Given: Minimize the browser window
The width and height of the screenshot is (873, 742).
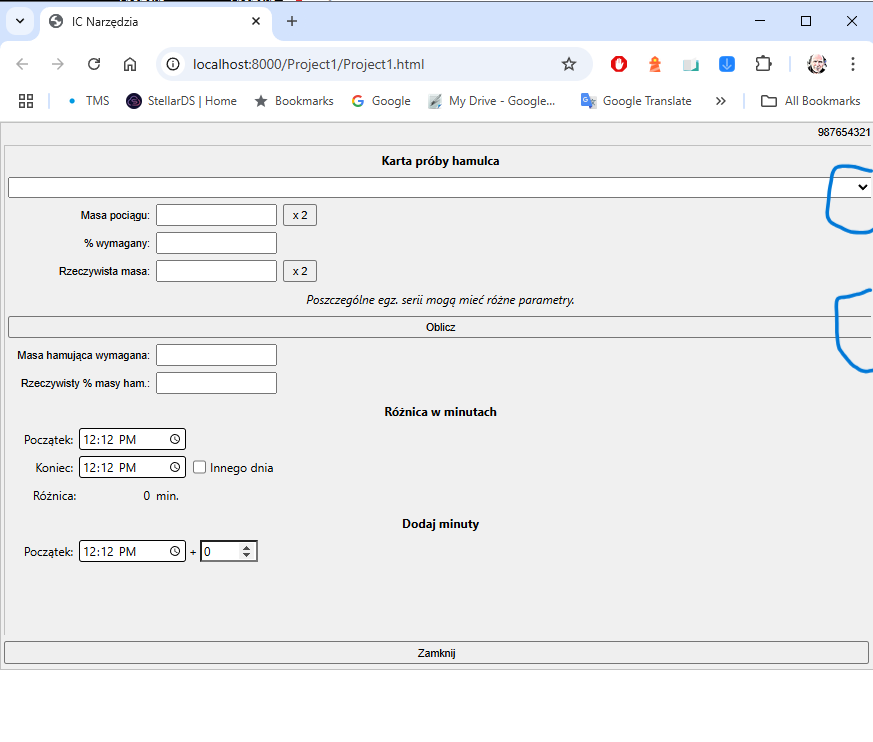Looking at the screenshot, I should tap(759, 21).
